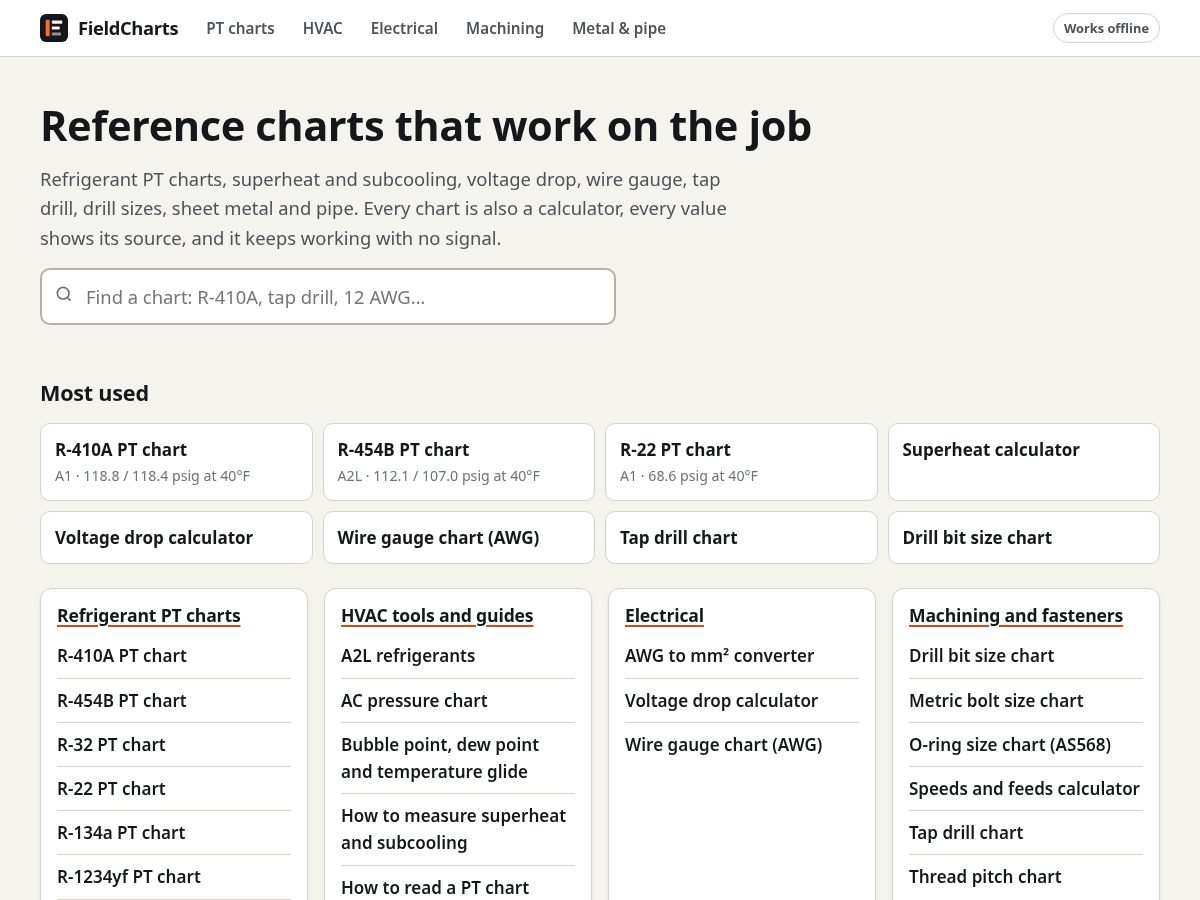
Task: Click the FieldCharts logo icon
Action: point(54,28)
